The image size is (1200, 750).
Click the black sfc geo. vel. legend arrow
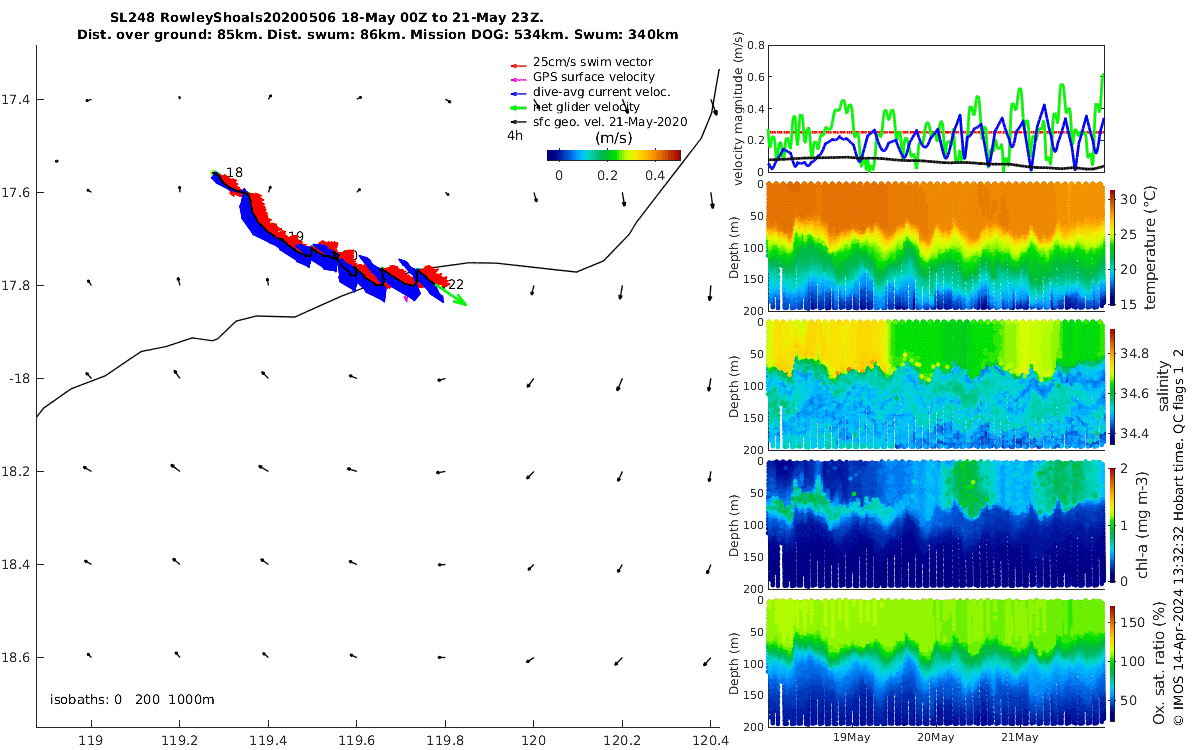point(518,123)
